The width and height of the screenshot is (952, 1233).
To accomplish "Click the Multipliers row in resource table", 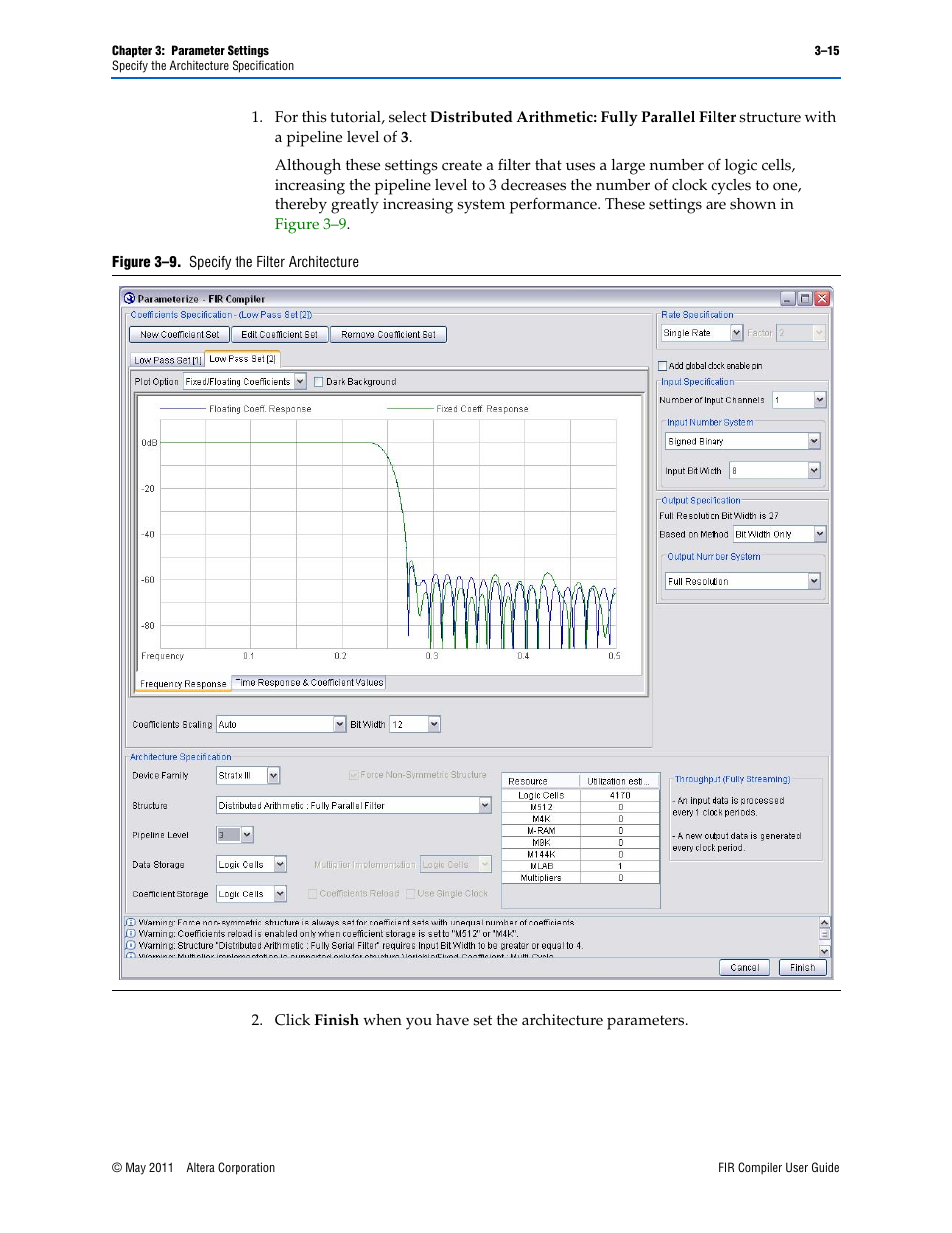I will (580, 878).
